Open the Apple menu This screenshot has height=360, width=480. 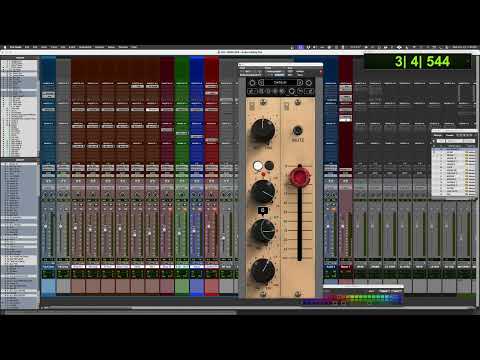point(4,47)
